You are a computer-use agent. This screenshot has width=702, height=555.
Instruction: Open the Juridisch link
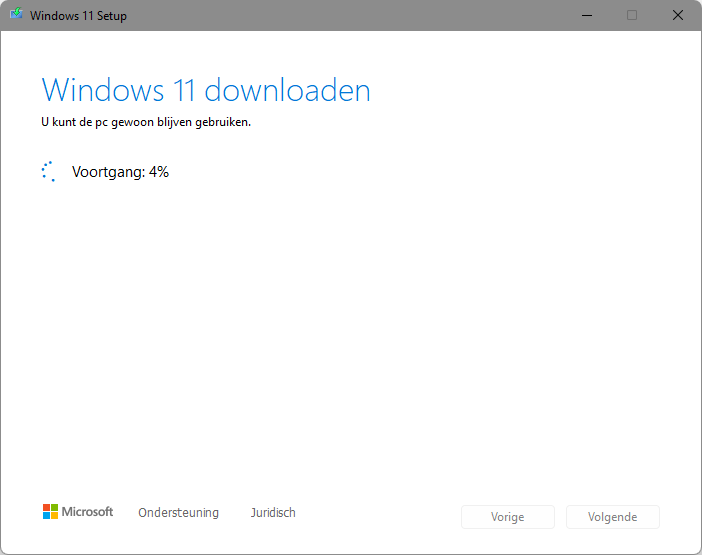[273, 512]
